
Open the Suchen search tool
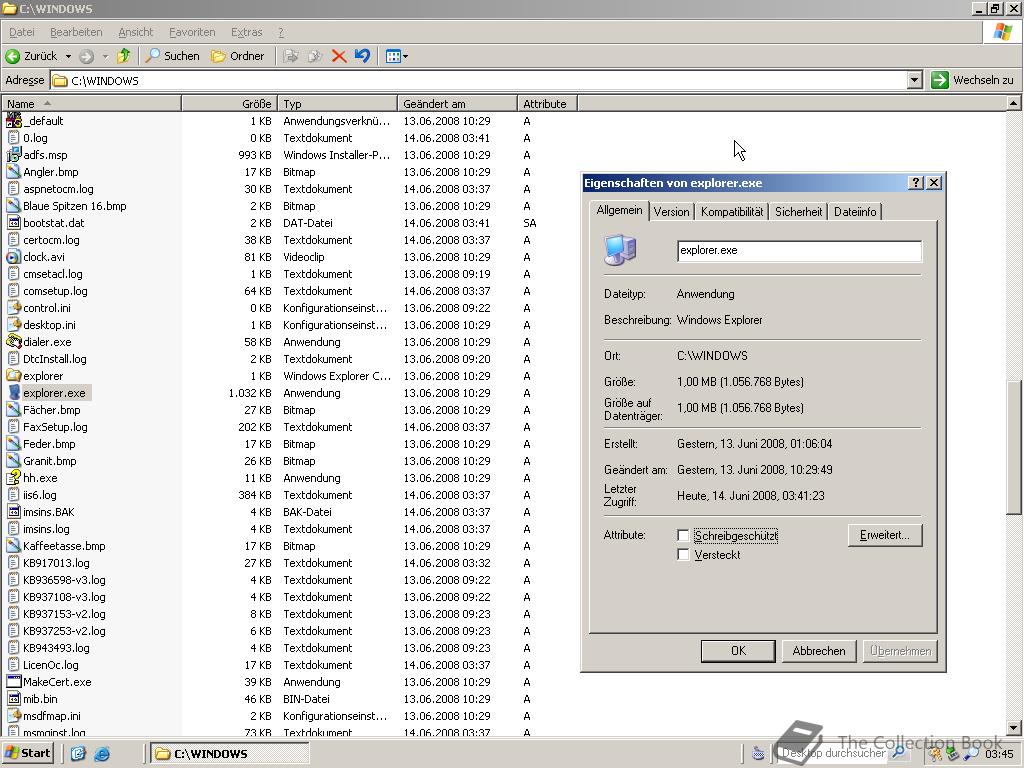(172, 56)
